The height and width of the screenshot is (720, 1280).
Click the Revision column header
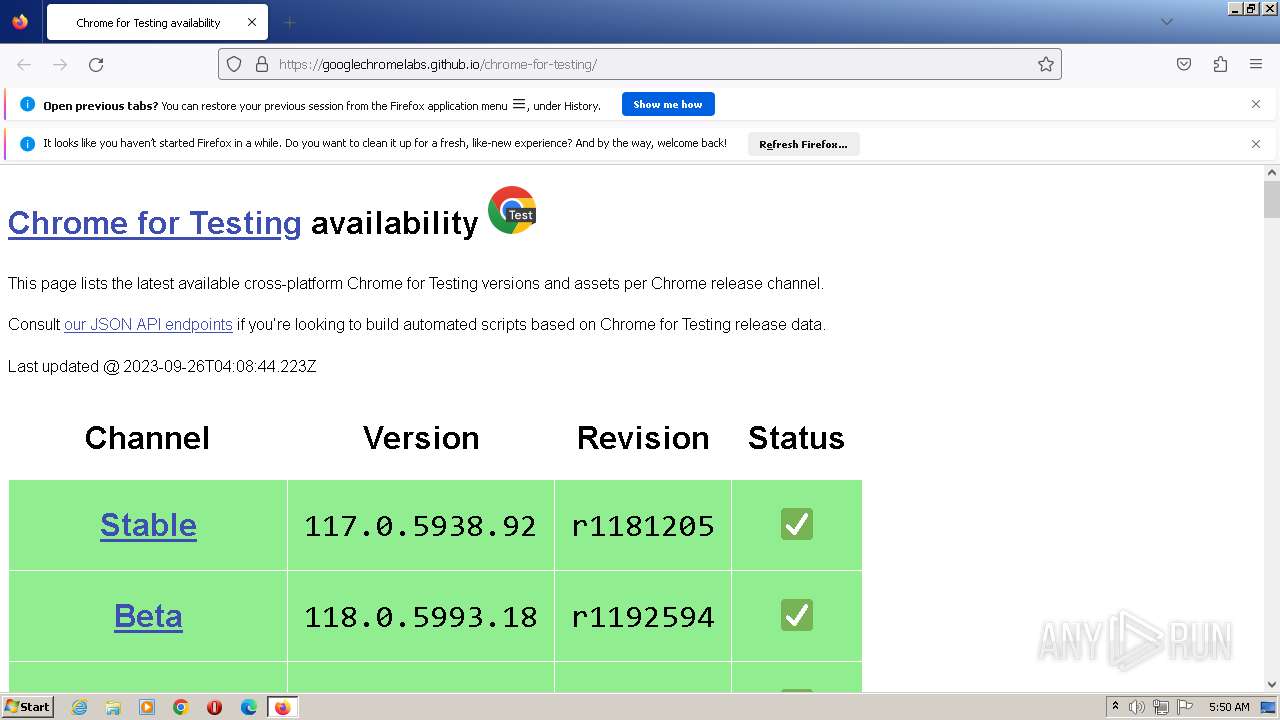643,438
